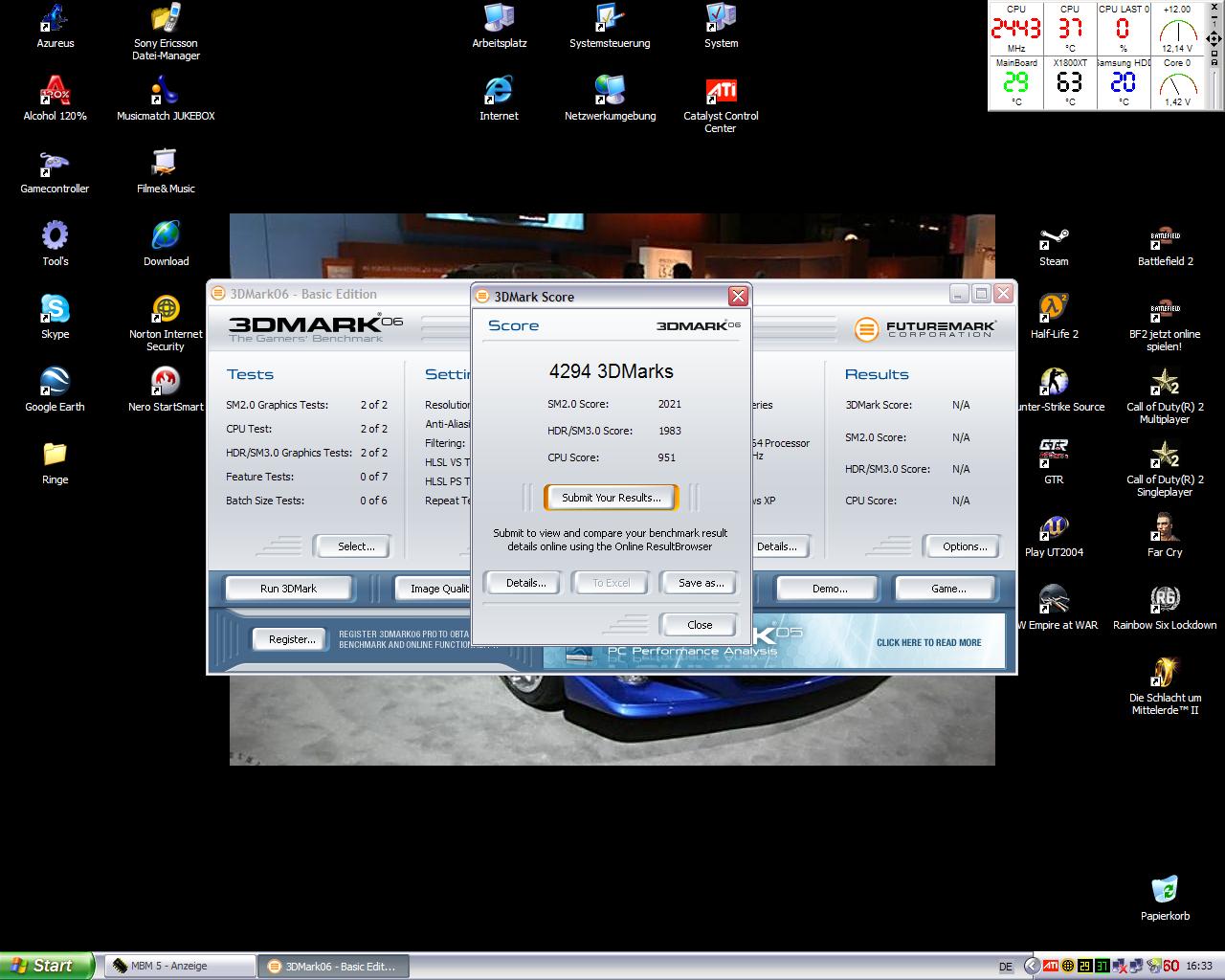Viewport: 1225px width, 980px height.
Task: Open the Arbeitsplatz icon
Action: coord(499,26)
